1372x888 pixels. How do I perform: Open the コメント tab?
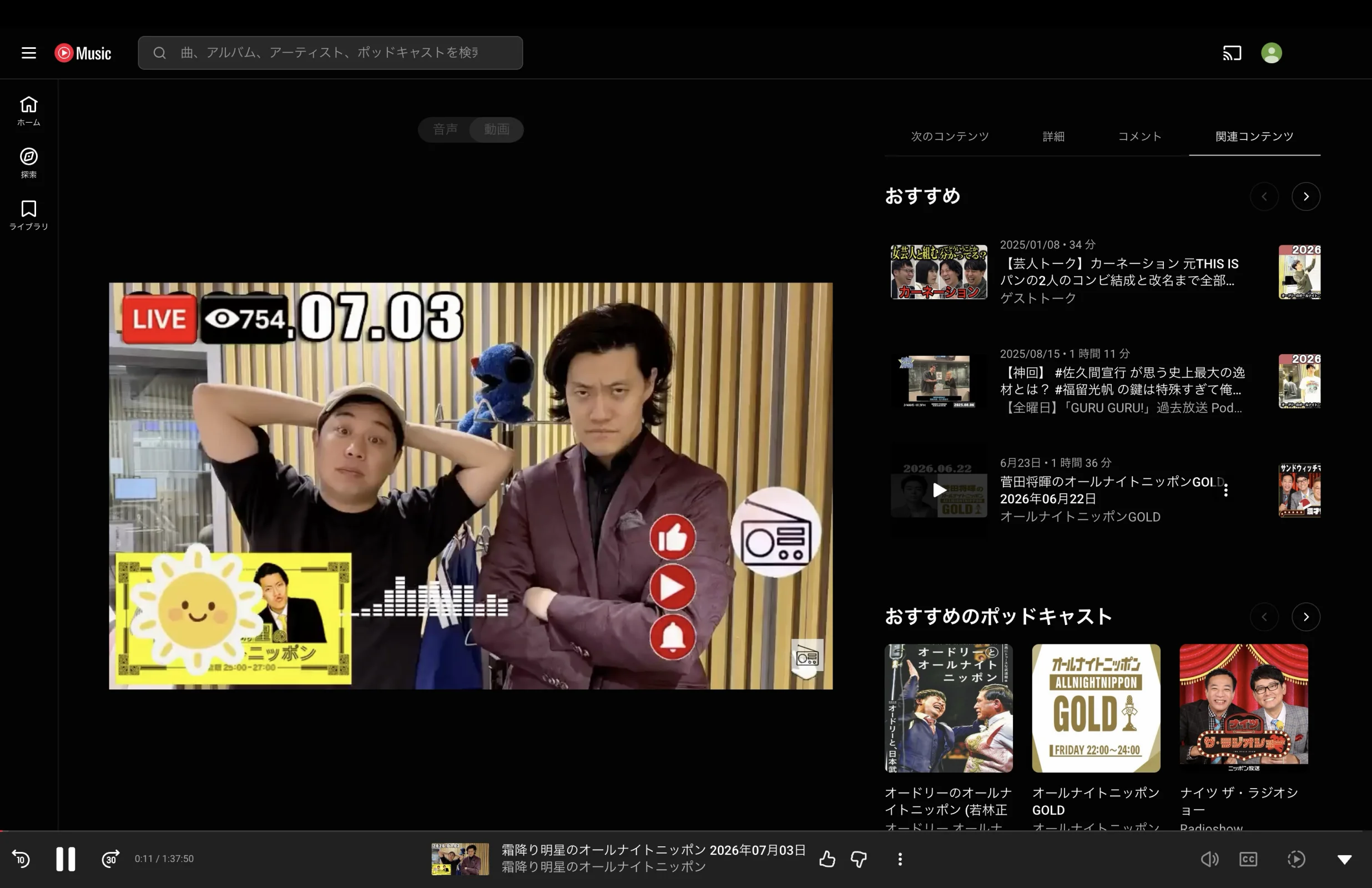point(1139,137)
